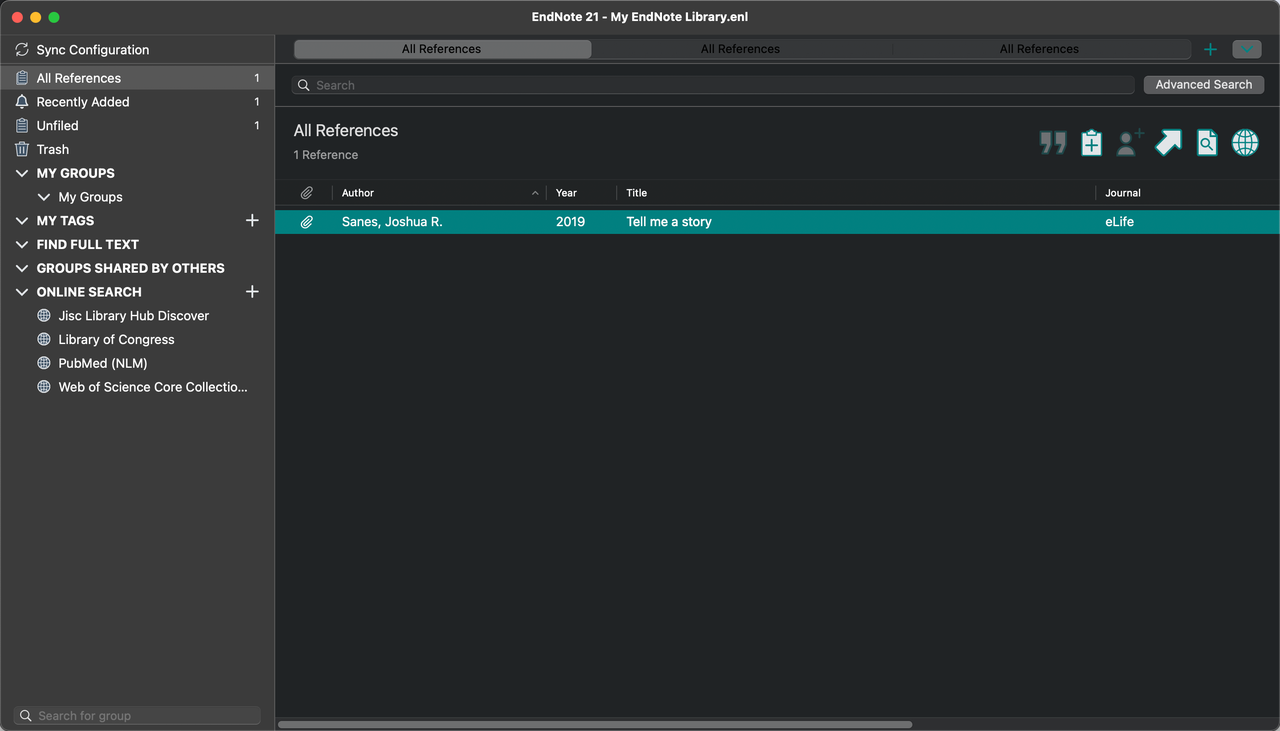Screen dimensions: 1280x731
Task: Click the clipboard icon beside Unfiled
Action: click(22, 126)
